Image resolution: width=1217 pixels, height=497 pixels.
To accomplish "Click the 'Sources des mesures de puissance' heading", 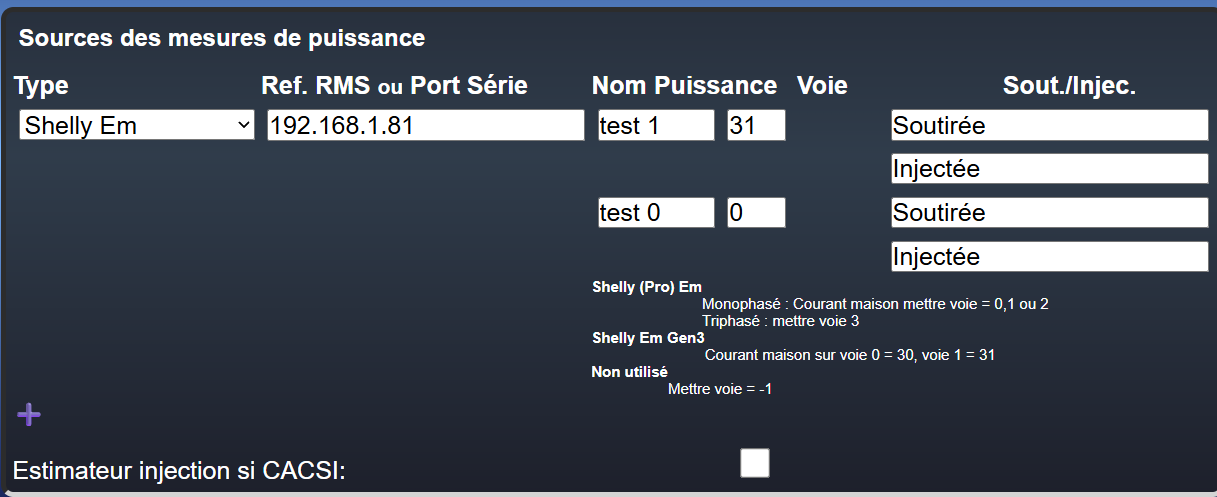I will tap(222, 38).
